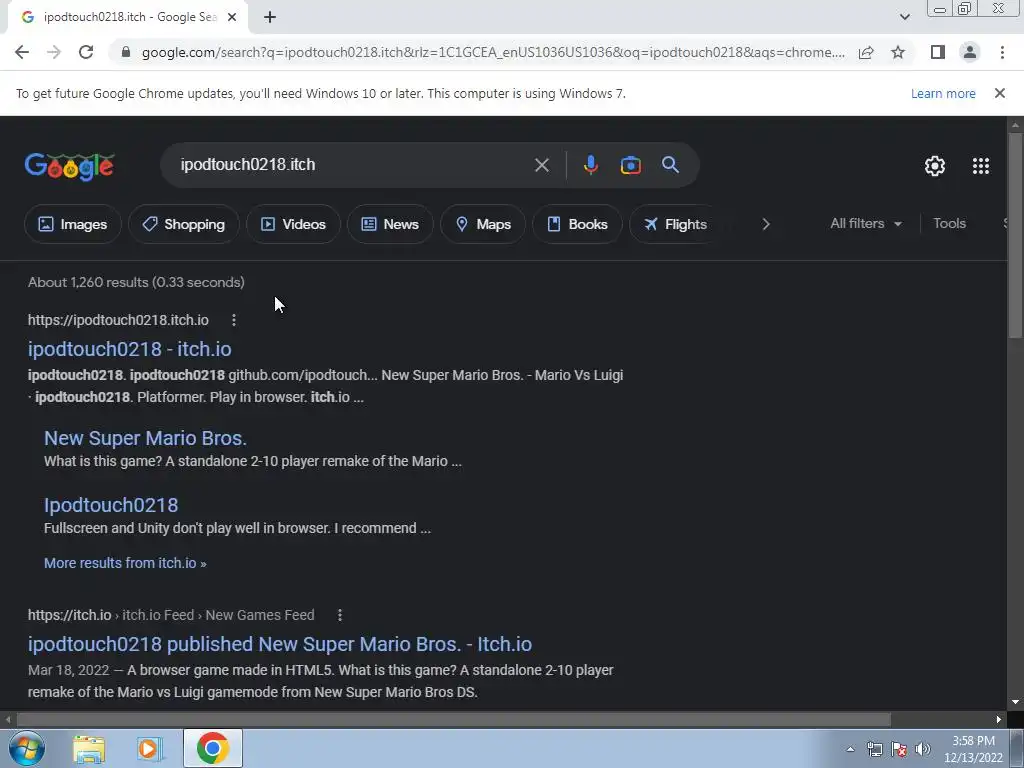This screenshot has width=1024, height=768.
Task: Open the Google apps grid
Action: point(981,166)
